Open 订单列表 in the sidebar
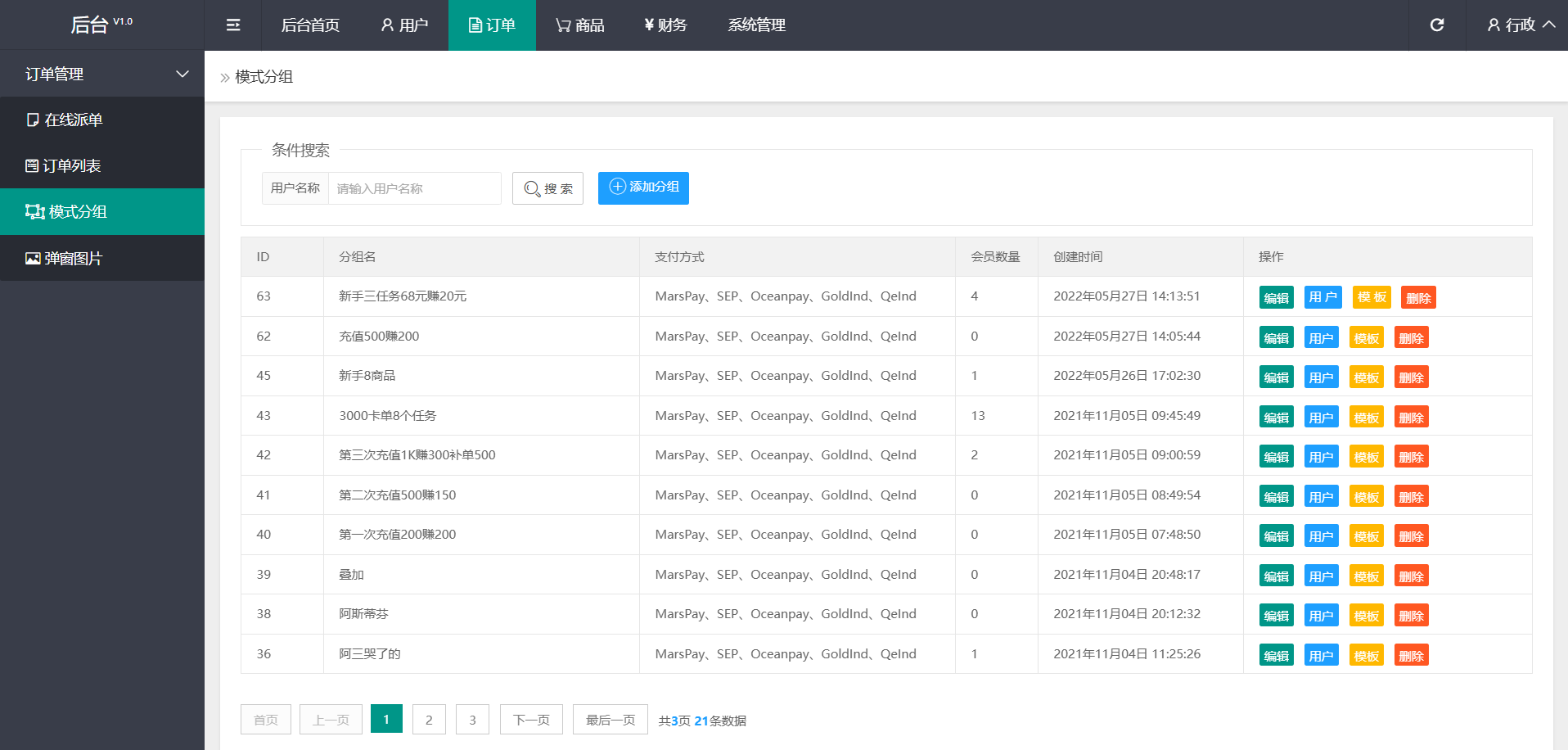The width and height of the screenshot is (1568, 750). (72, 166)
